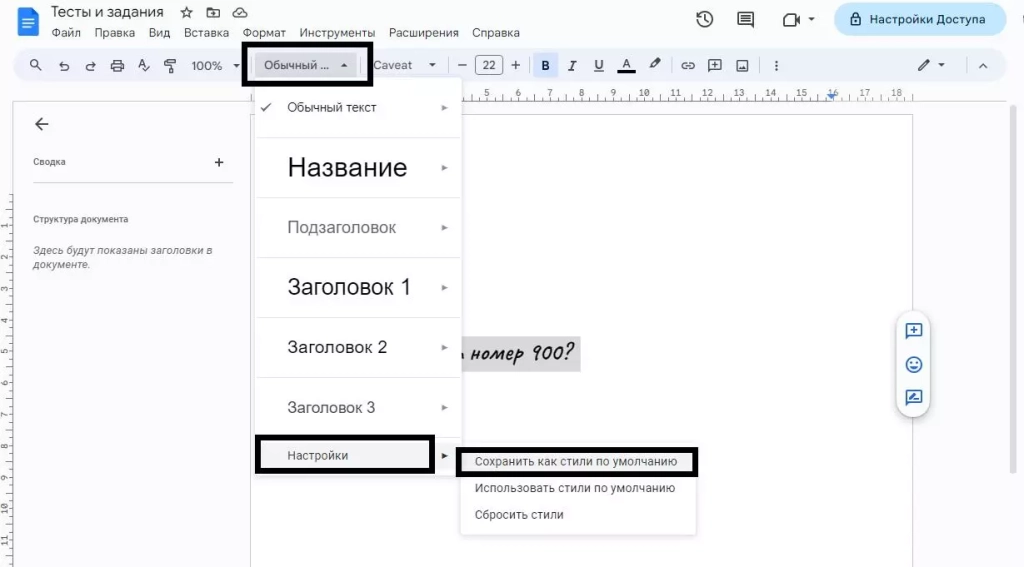Toggle italic formatting
This screenshot has width=1024, height=567.
(572, 65)
